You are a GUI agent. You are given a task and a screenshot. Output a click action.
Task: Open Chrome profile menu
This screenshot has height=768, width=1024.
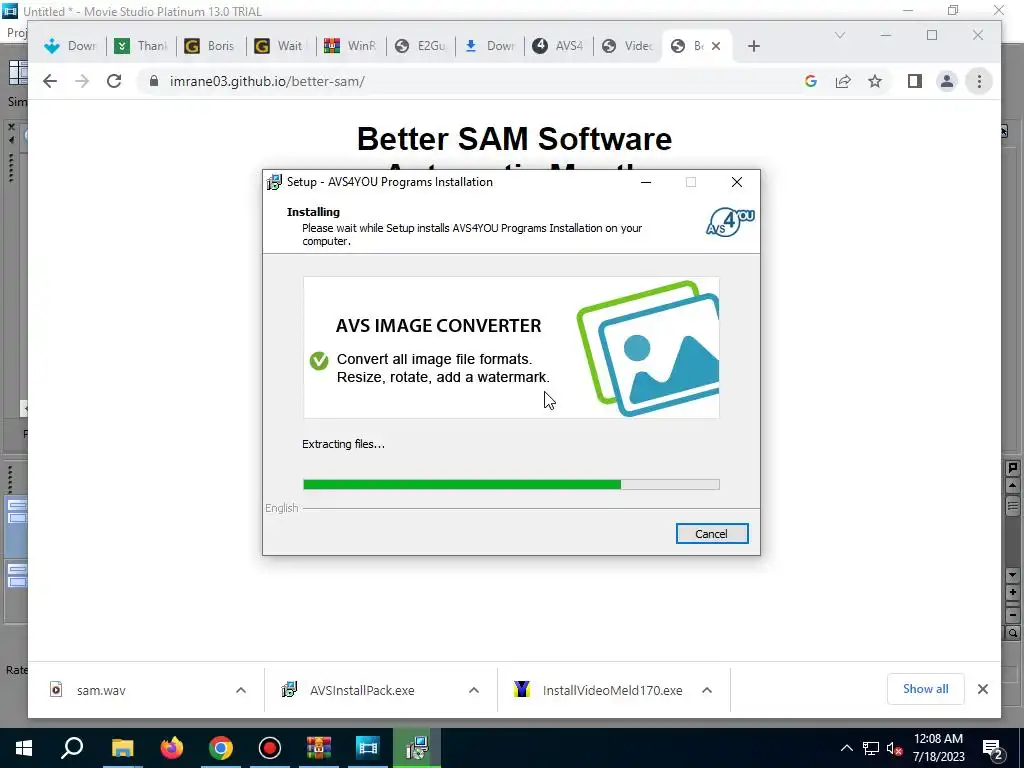(x=946, y=81)
